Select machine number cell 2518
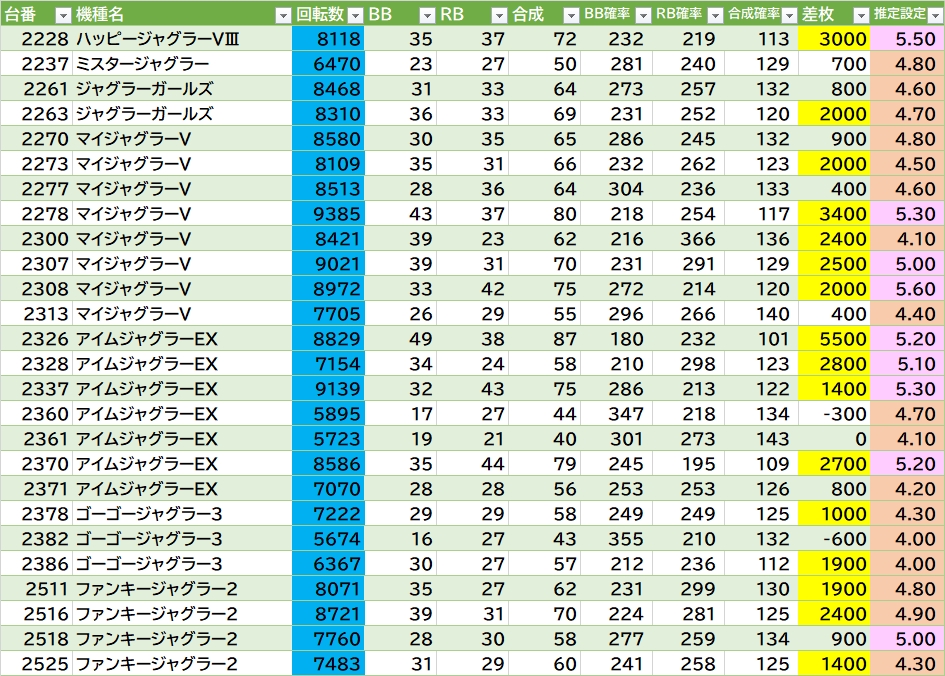Screen dimensions: 945x676 [x=36, y=639]
